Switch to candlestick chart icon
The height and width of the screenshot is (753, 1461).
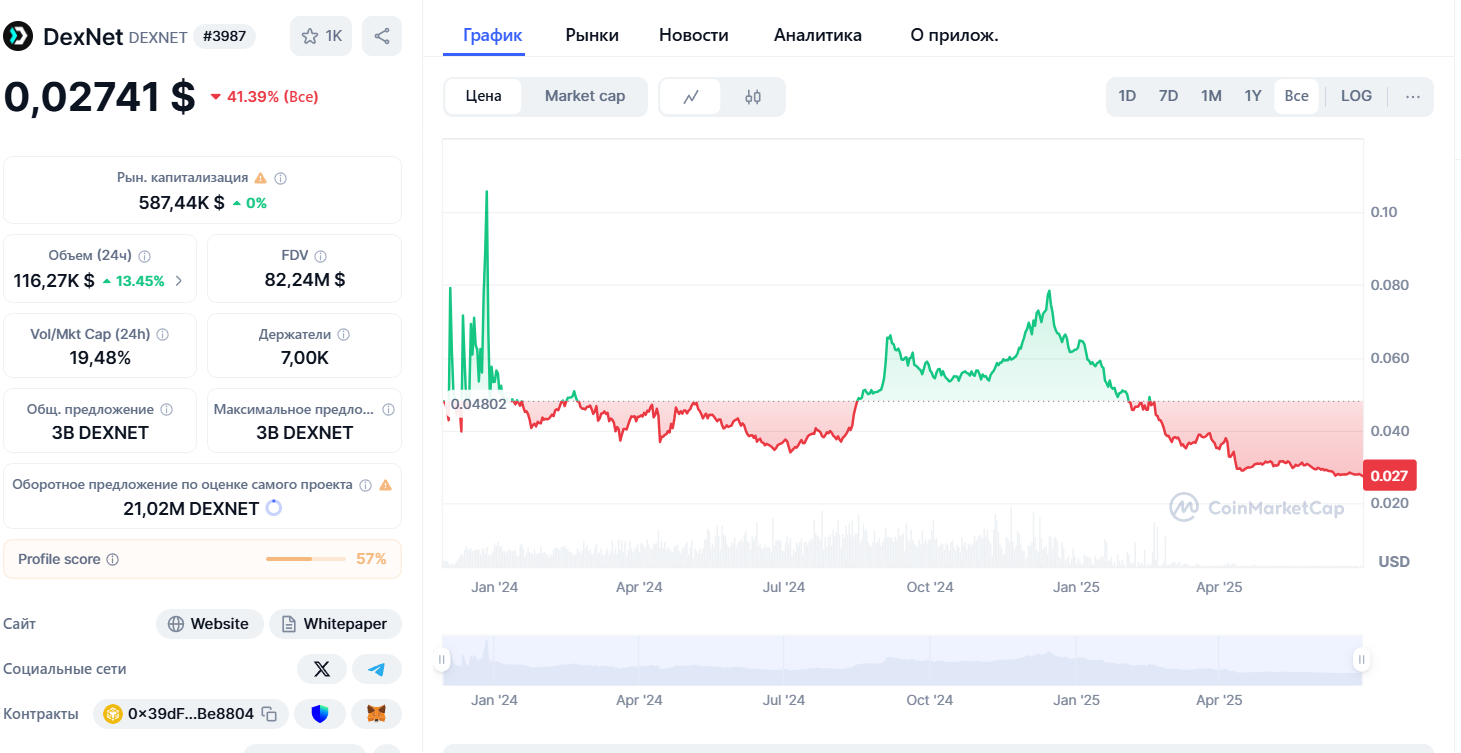click(753, 97)
